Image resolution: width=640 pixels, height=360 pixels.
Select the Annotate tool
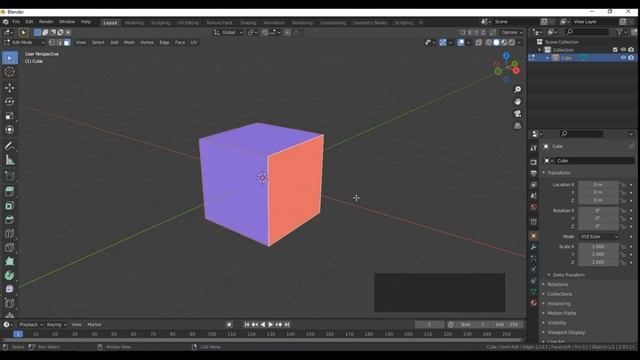[10, 146]
